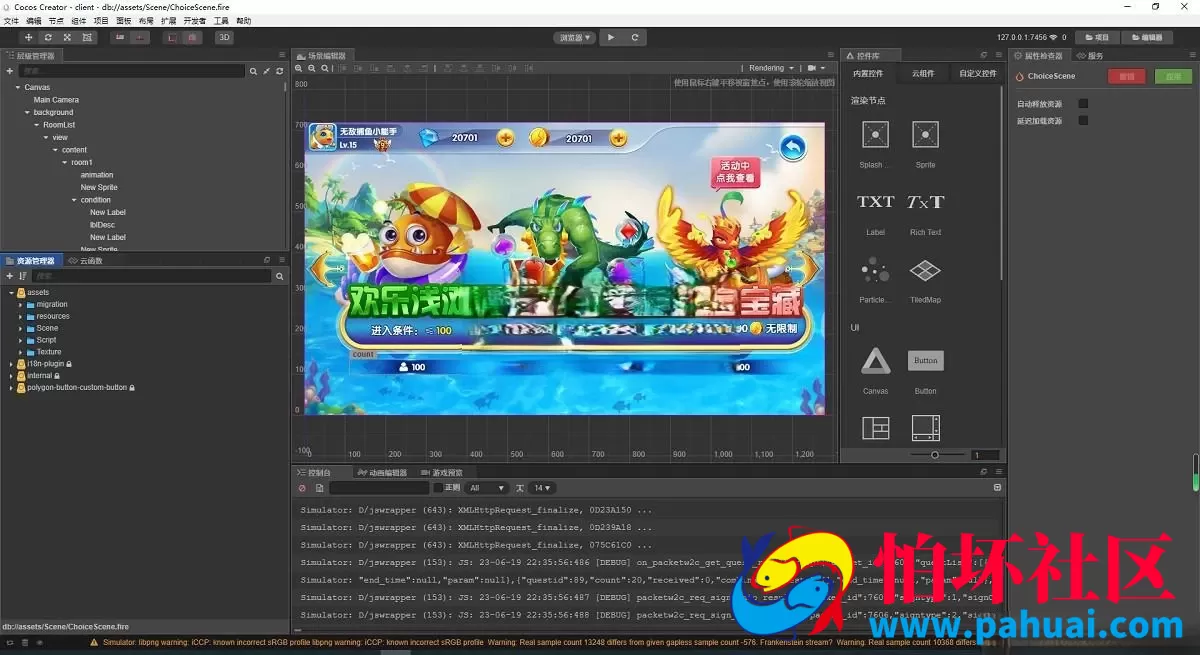This screenshot has width=1200, height=655.
Task: Expand the i18n-plugin package
Action: point(11,364)
